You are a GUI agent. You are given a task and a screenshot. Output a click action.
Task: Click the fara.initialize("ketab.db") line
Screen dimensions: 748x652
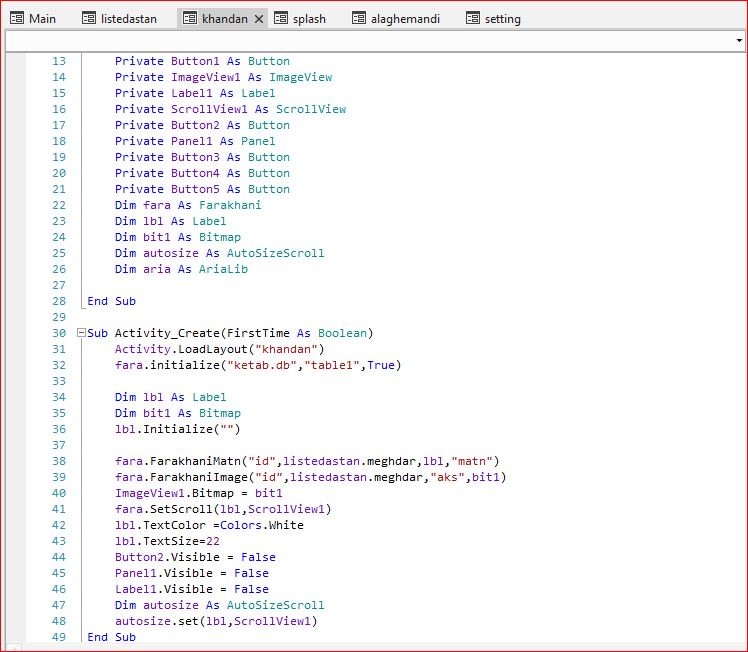pyautogui.click(x=258, y=365)
